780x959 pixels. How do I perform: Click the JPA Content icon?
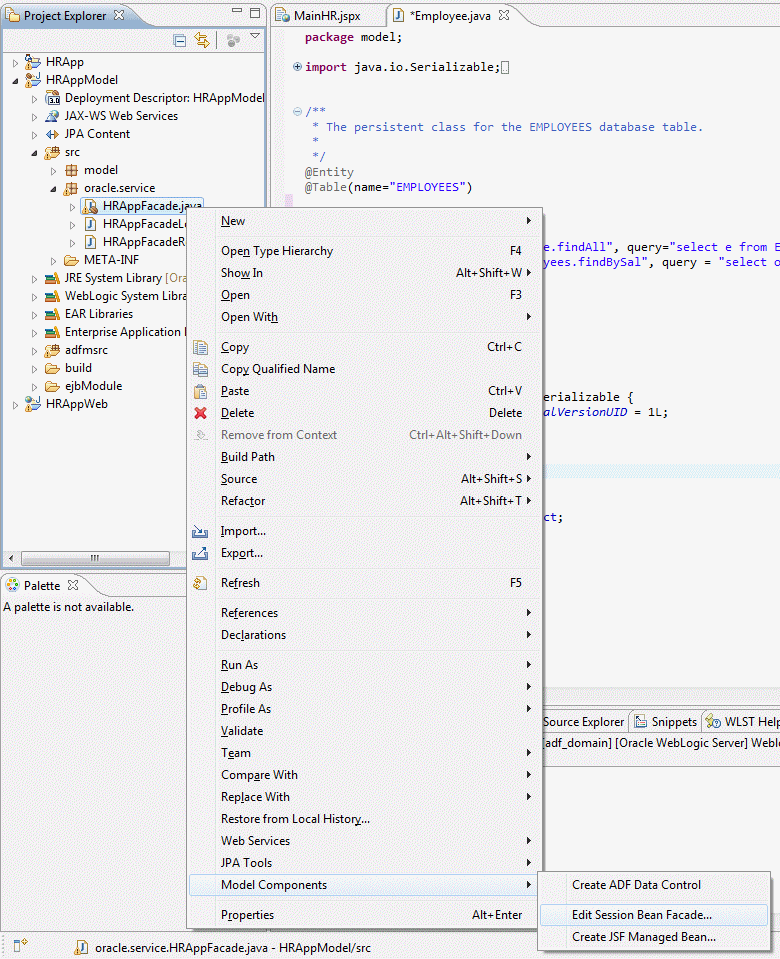tap(52, 134)
